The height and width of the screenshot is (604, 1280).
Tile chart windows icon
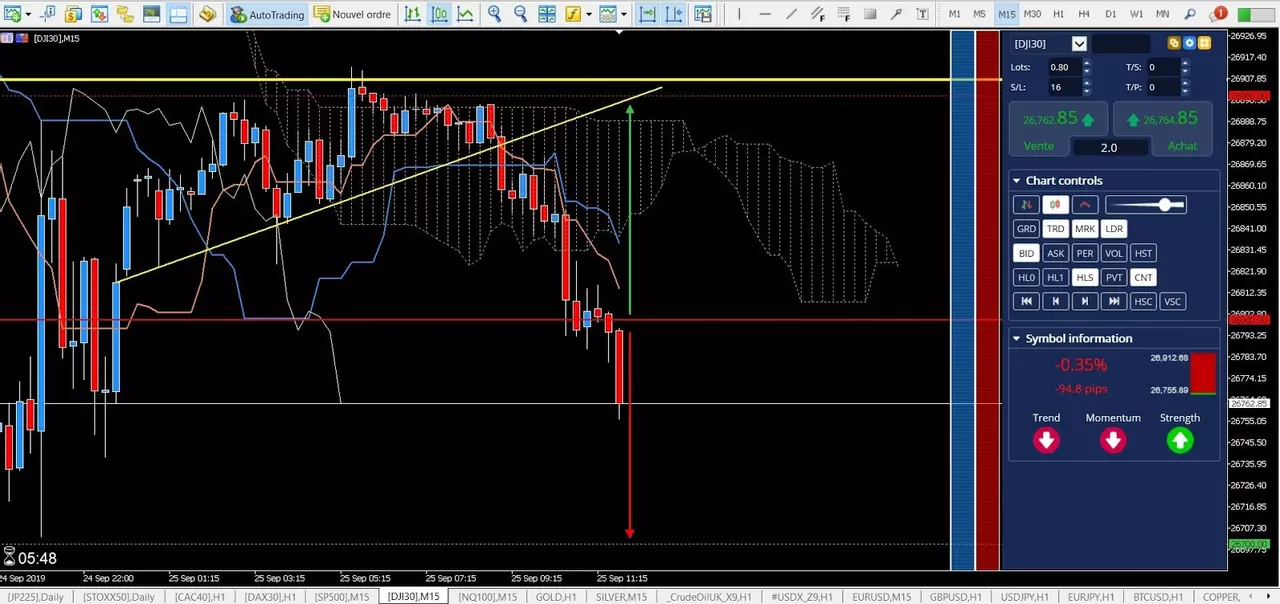[547, 14]
